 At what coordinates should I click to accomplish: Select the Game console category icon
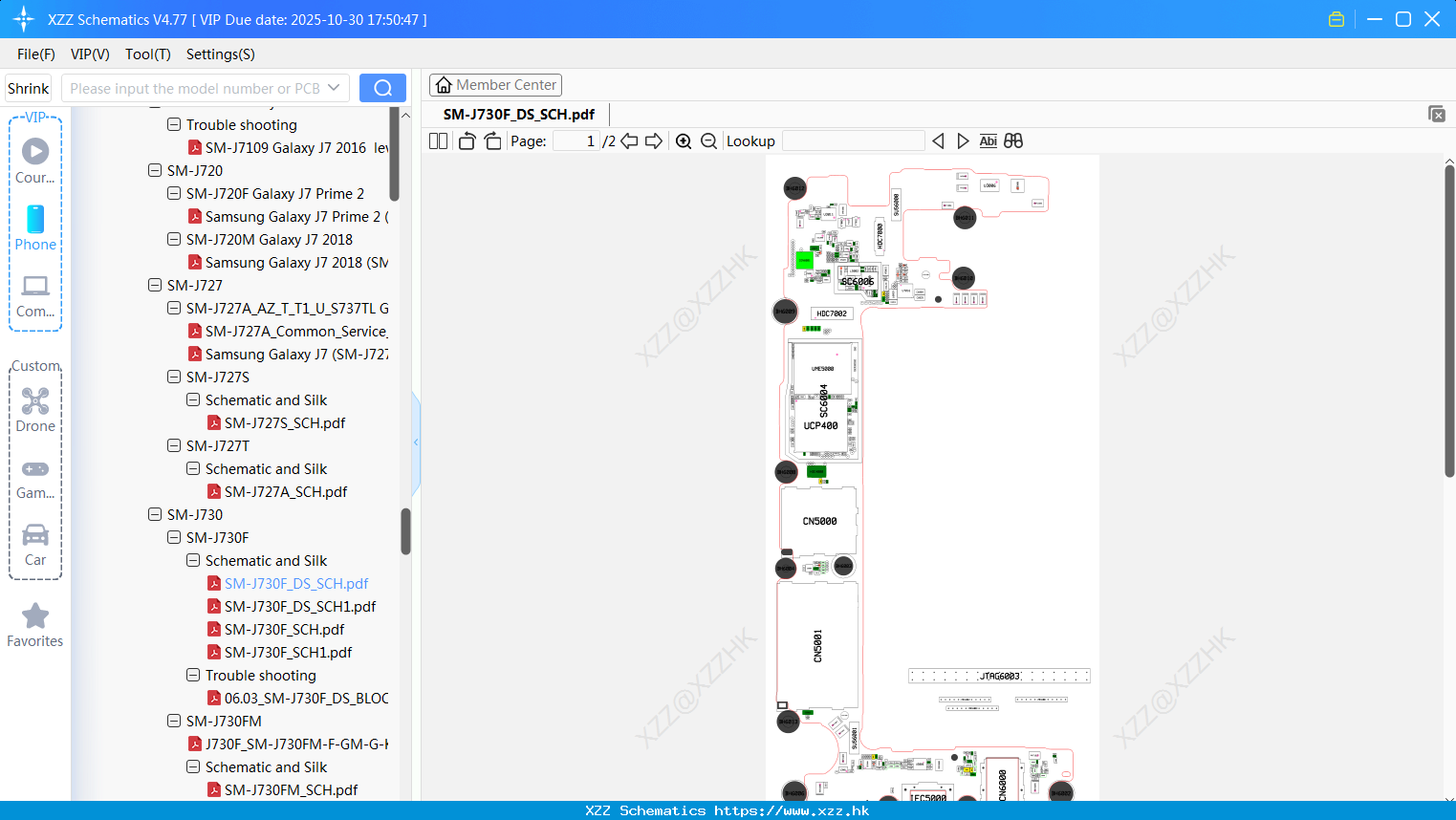point(35,478)
